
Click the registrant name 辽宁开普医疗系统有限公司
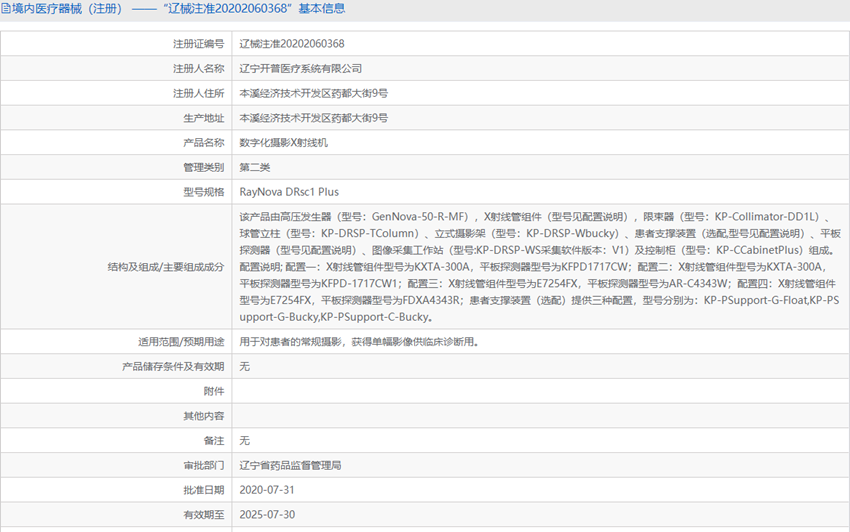301,69
